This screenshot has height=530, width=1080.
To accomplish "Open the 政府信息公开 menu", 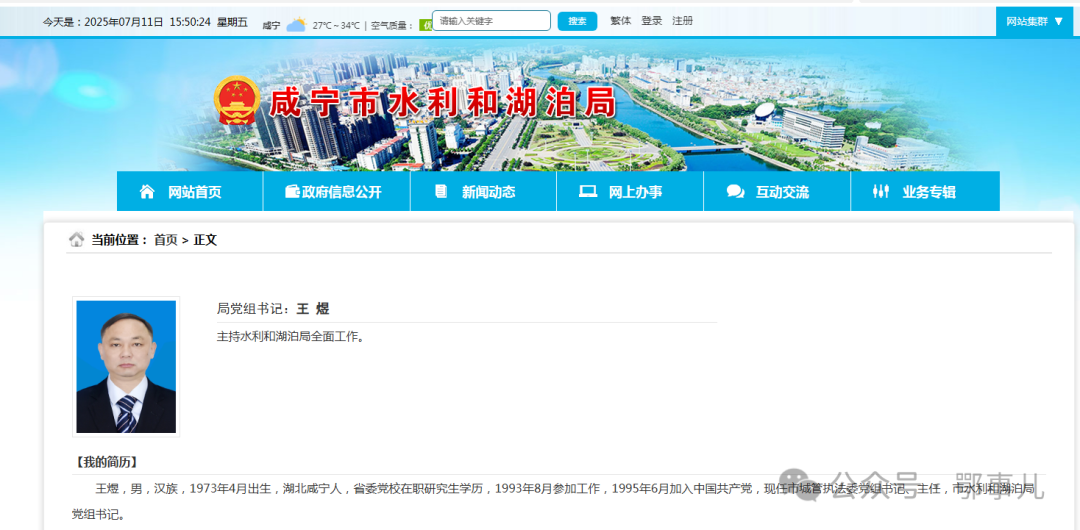I will click(x=337, y=192).
